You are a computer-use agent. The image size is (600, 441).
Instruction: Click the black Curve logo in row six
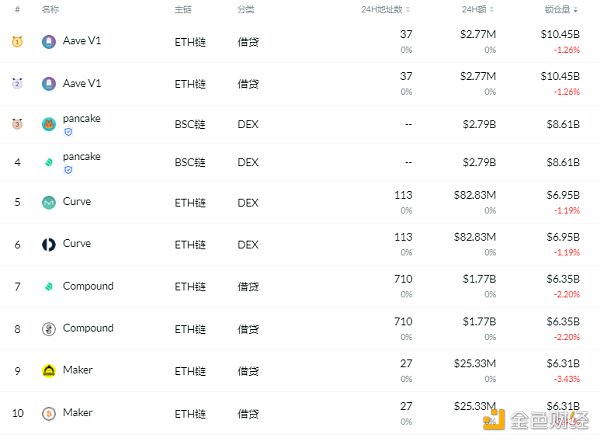49,244
